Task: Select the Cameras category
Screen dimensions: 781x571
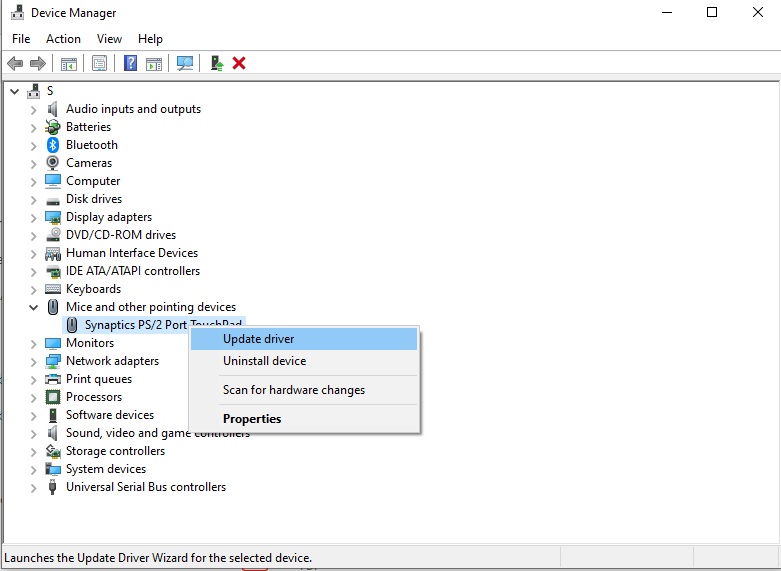Action: coord(89,163)
